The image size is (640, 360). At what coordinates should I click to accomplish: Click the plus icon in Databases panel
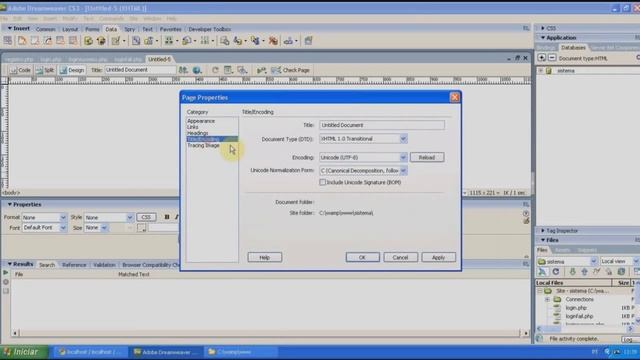click(x=541, y=58)
